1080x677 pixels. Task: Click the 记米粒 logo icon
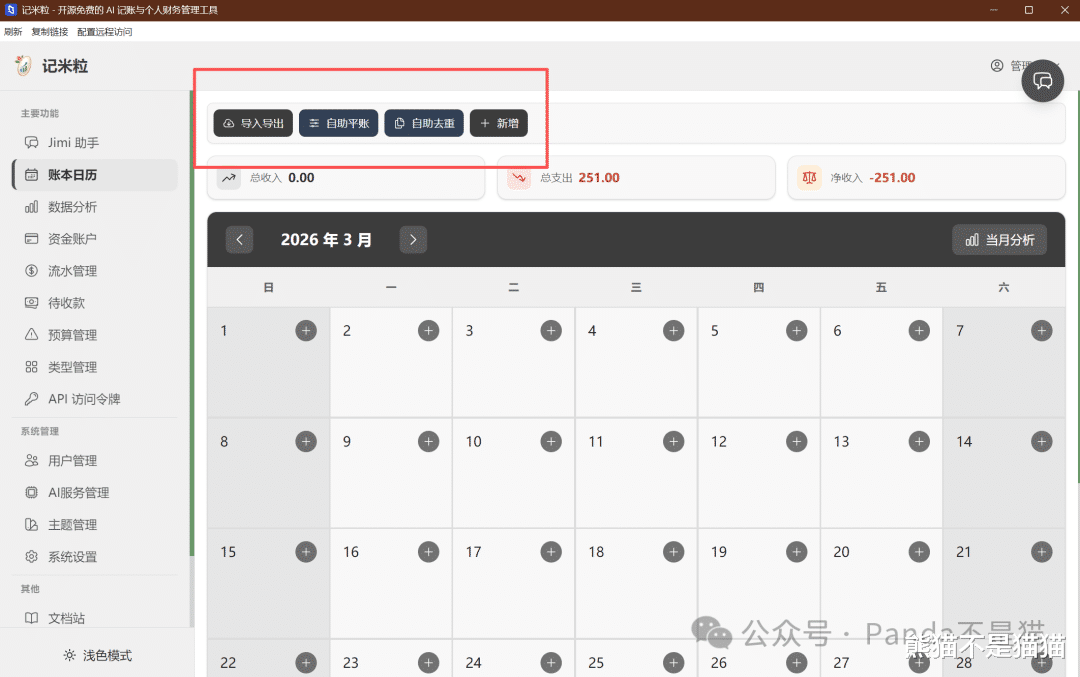(x=23, y=65)
